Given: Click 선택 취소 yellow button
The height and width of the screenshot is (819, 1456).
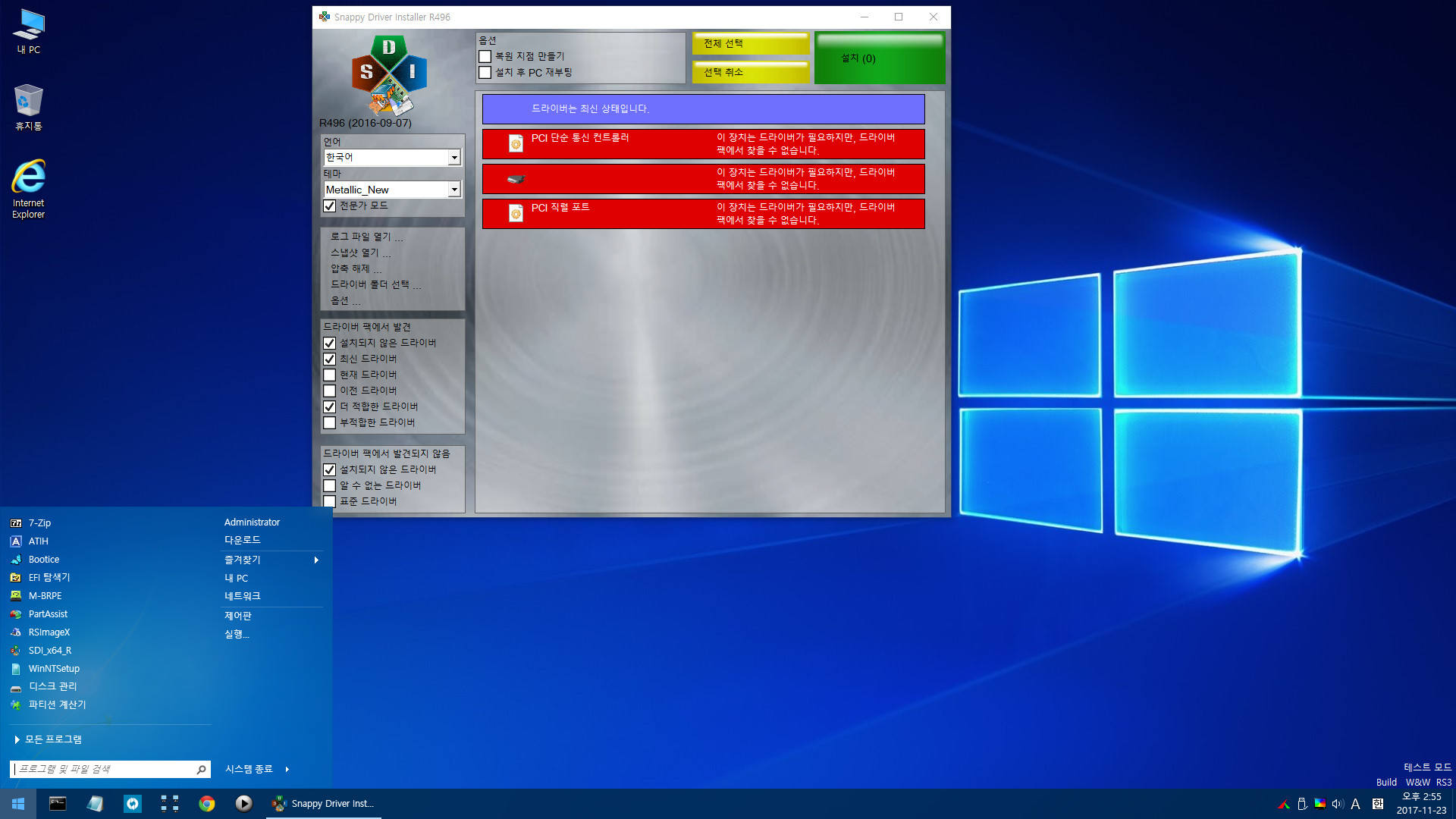Looking at the screenshot, I should coord(751,73).
